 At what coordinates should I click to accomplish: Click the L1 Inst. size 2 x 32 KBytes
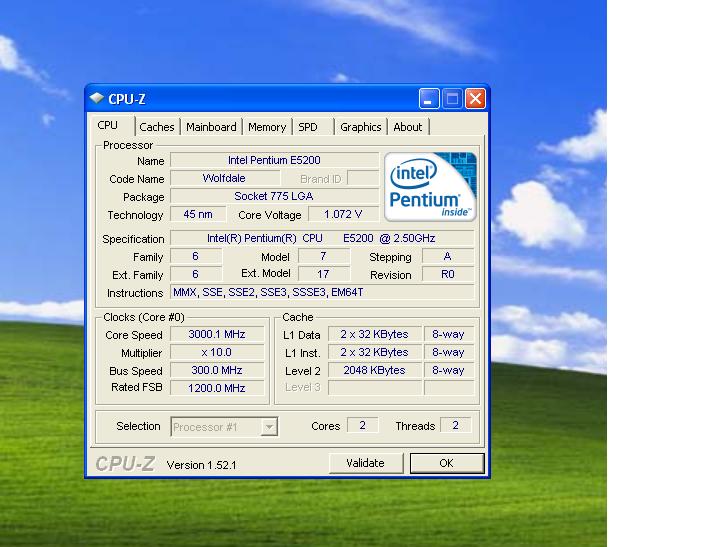point(375,352)
